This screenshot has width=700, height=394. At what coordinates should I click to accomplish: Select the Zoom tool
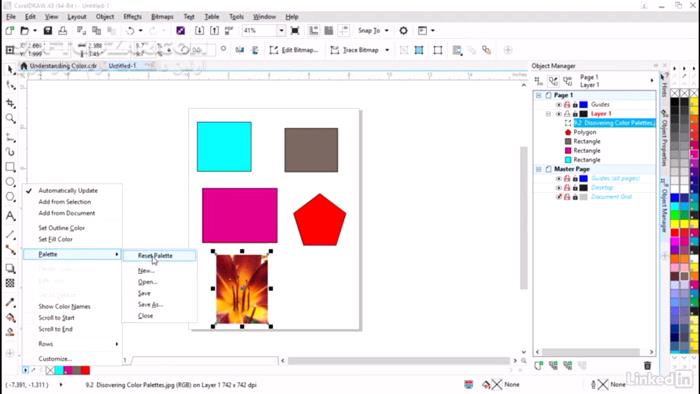(x=10, y=119)
